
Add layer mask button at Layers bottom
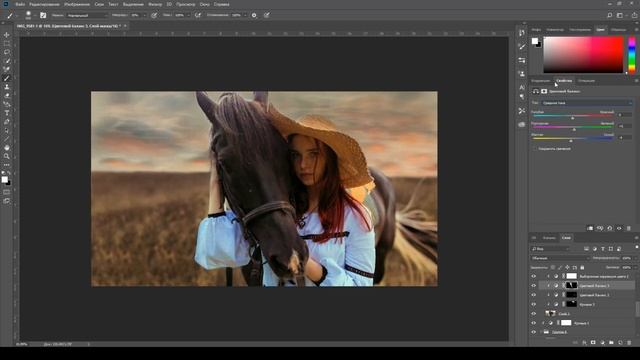pyautogui.click(x=593, y=342)
